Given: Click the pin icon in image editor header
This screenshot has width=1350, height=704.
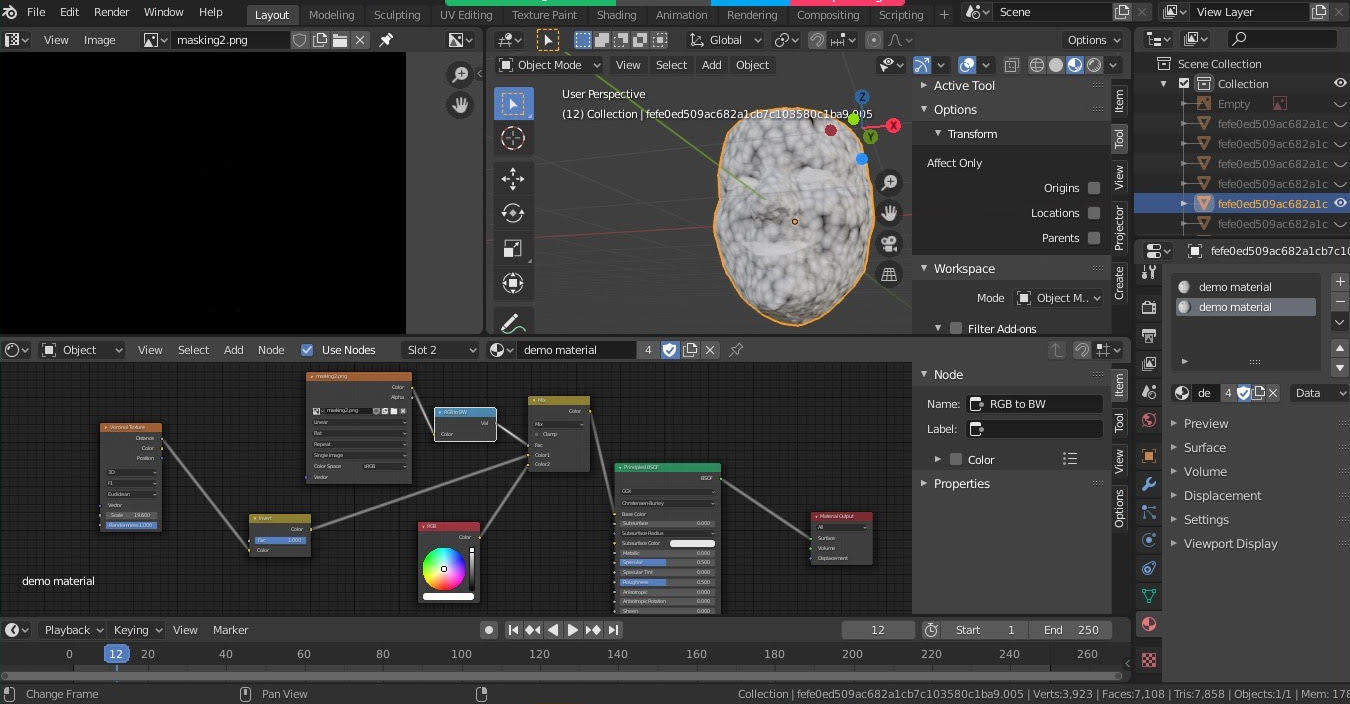Looking at the screenshot, I should tap(386, 40).
